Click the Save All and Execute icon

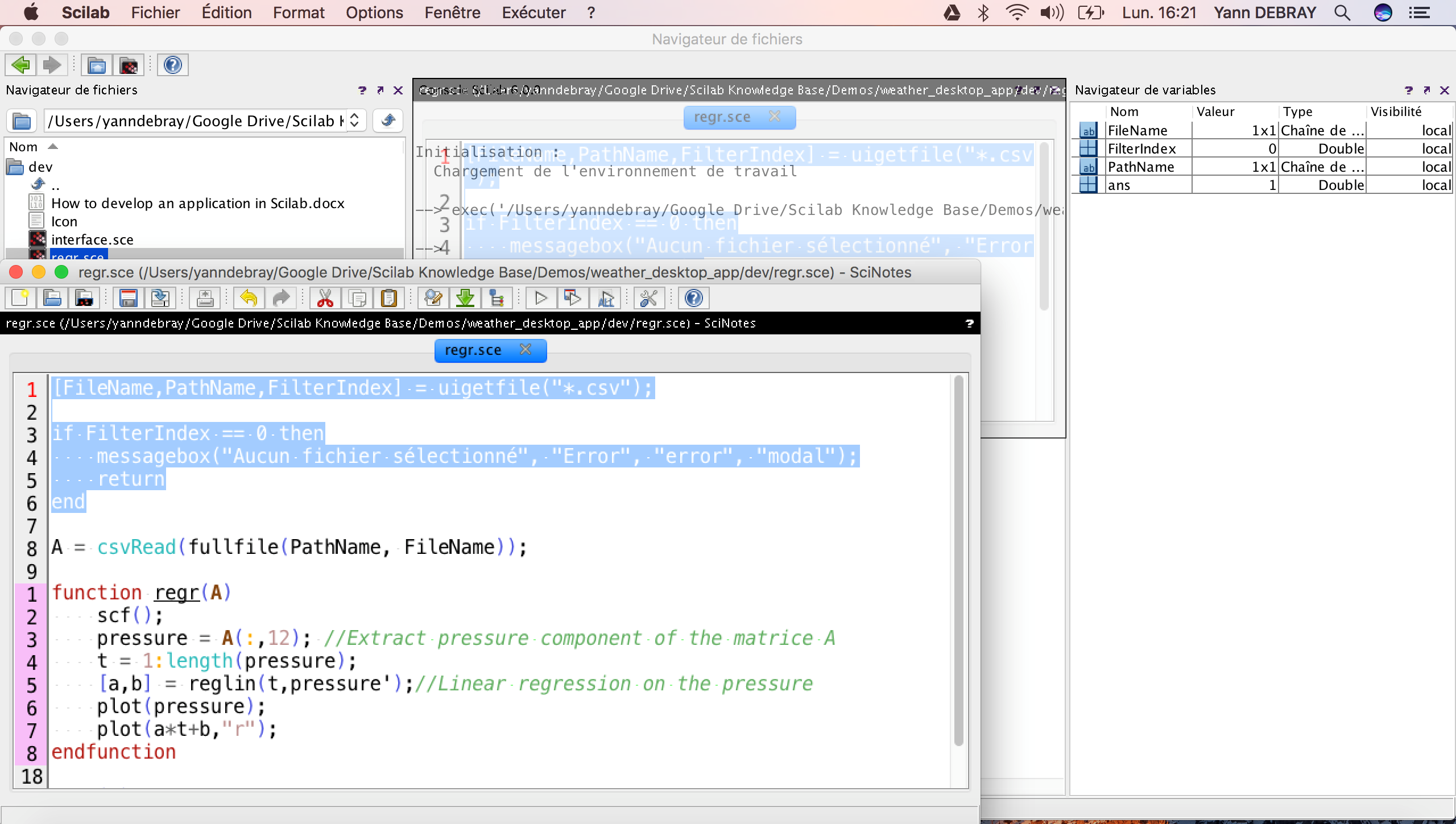click(605, 298)
